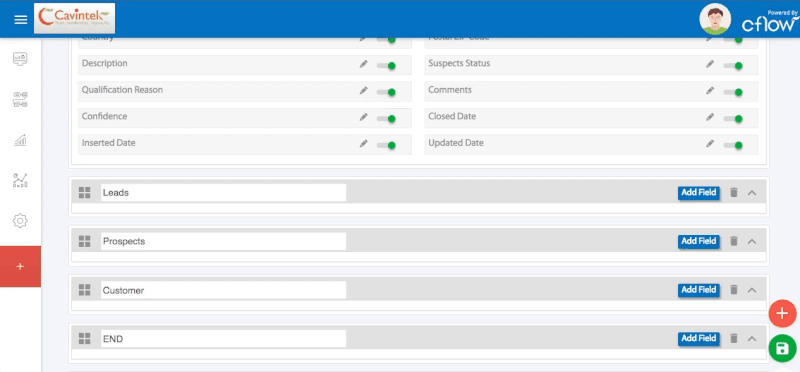Viewport: 800px width, 372px height.
Task: Click the END section name input
Action: click(x=223, y=338)
